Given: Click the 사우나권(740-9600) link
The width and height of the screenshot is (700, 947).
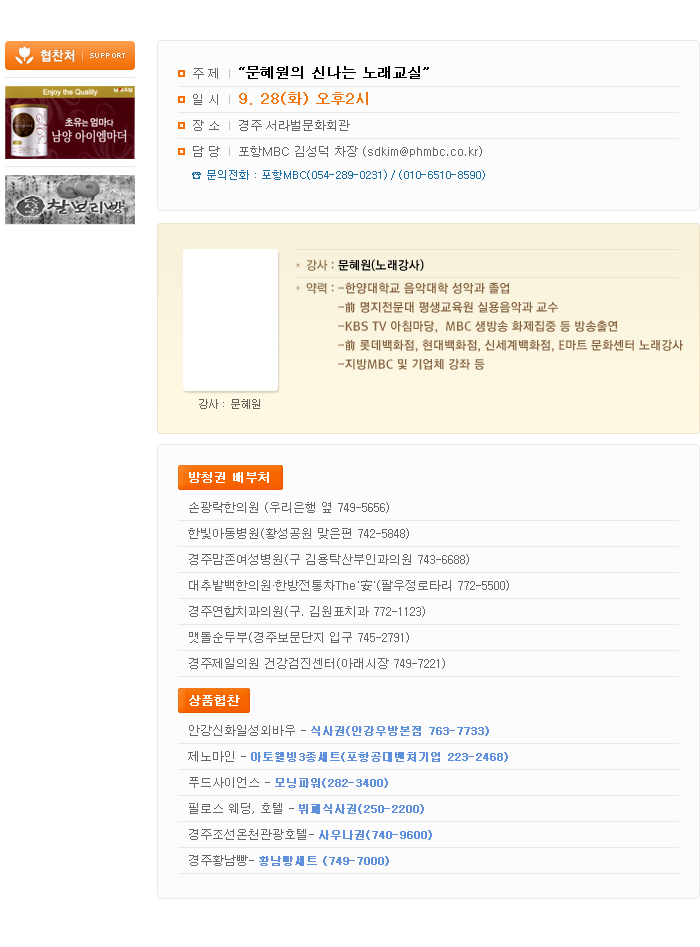Looking at the screenshot, I should (376, 835).
